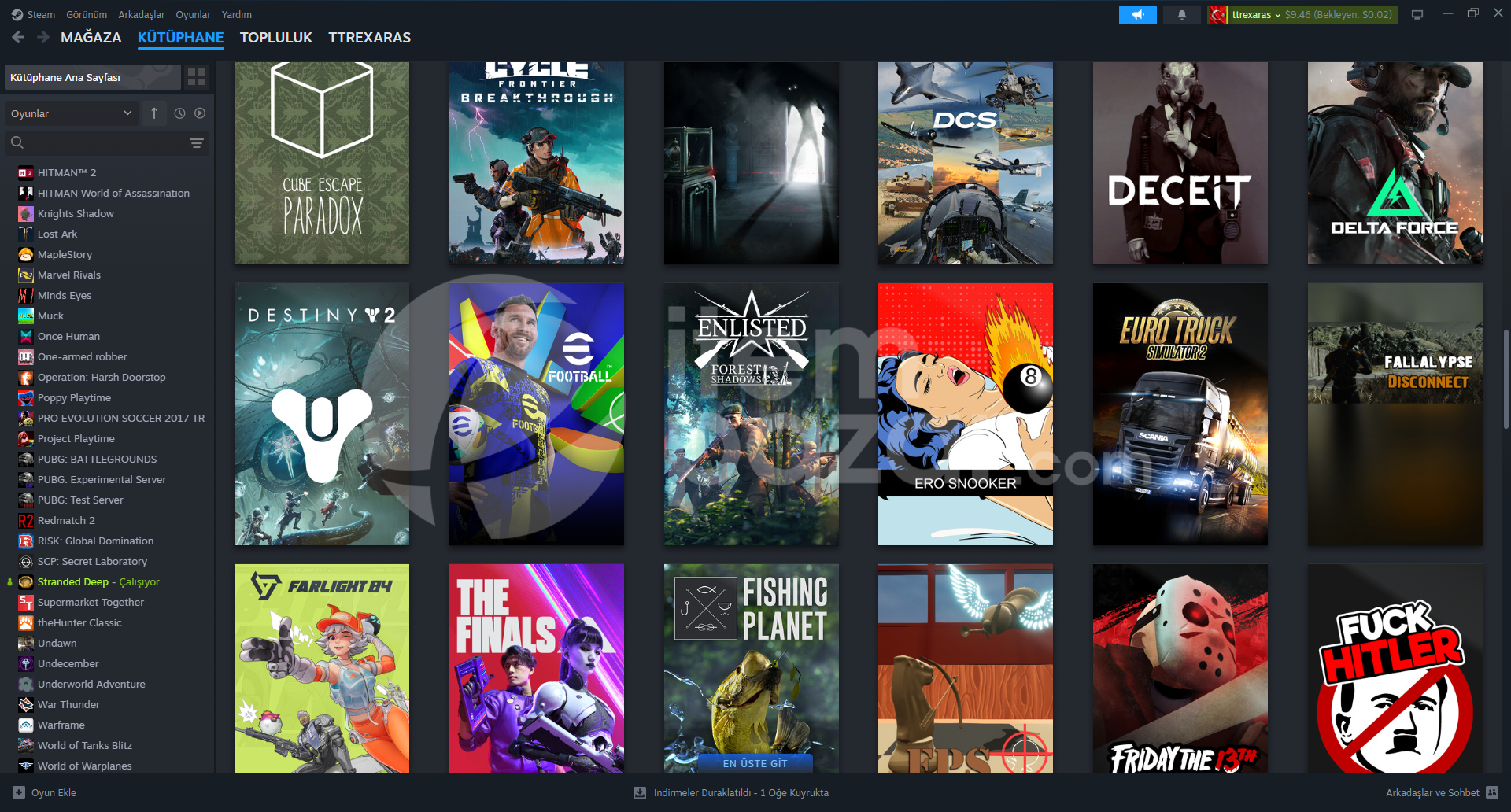Select Lost Ark in the sidebar

pos(57,234)
